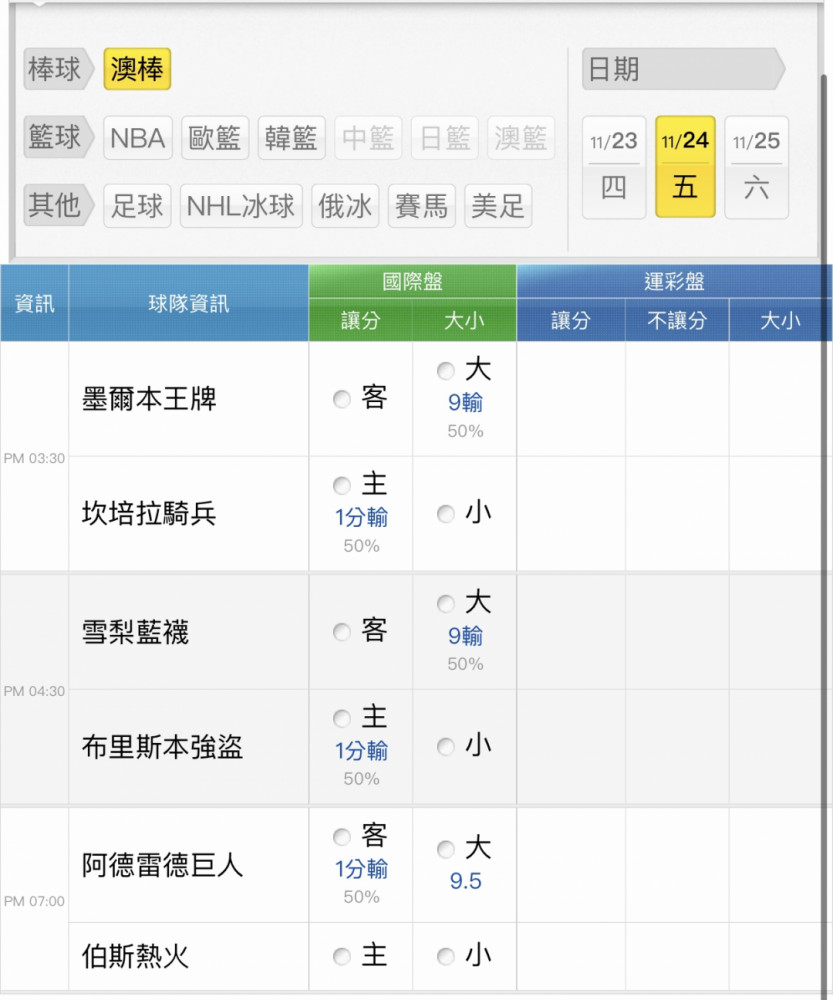
Task: Open the NHL冰球 category
Action: pos(241,206)
